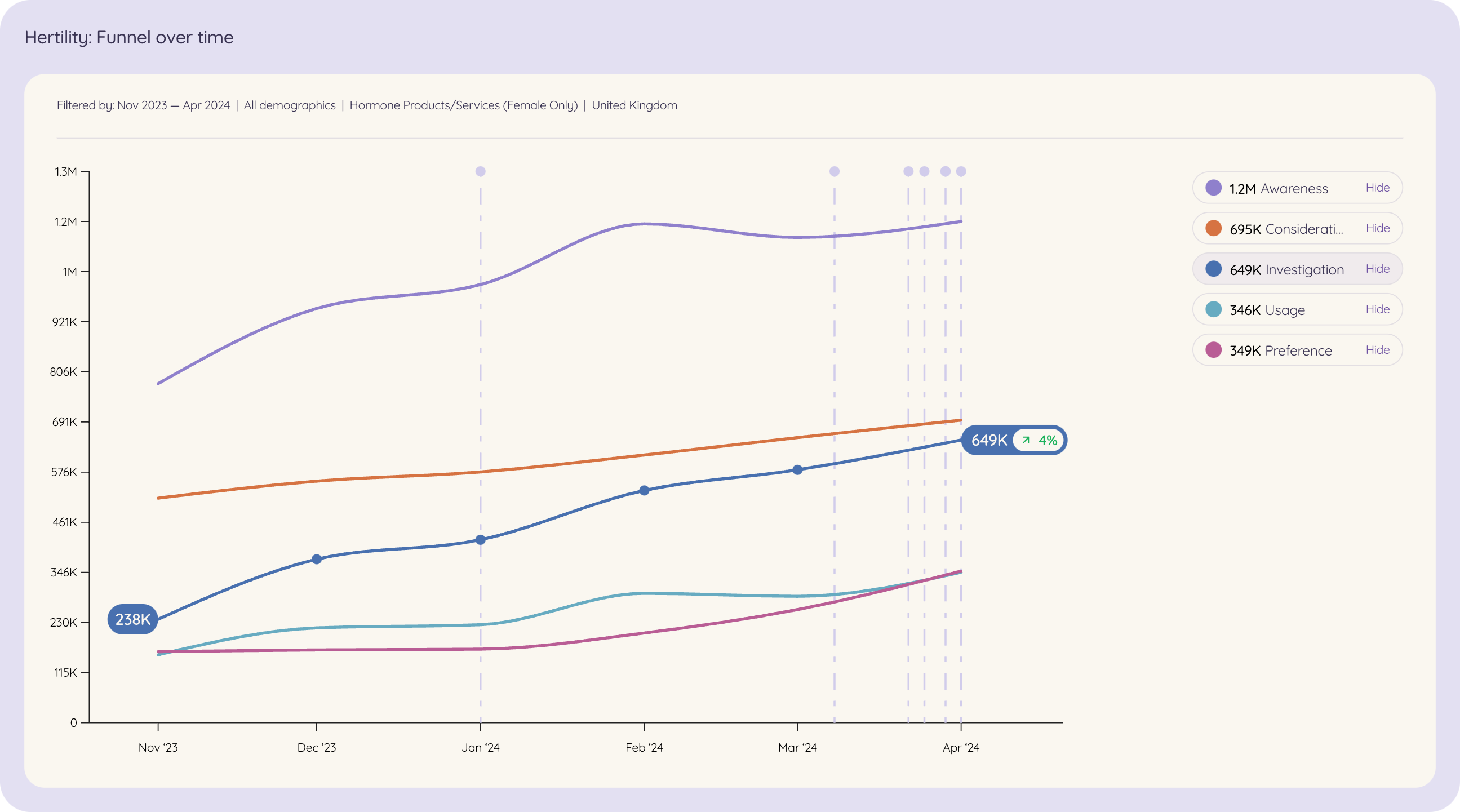Click the 1.3M y-axis label
Screen dimensions: 1460x812
(x=66, y=172)
